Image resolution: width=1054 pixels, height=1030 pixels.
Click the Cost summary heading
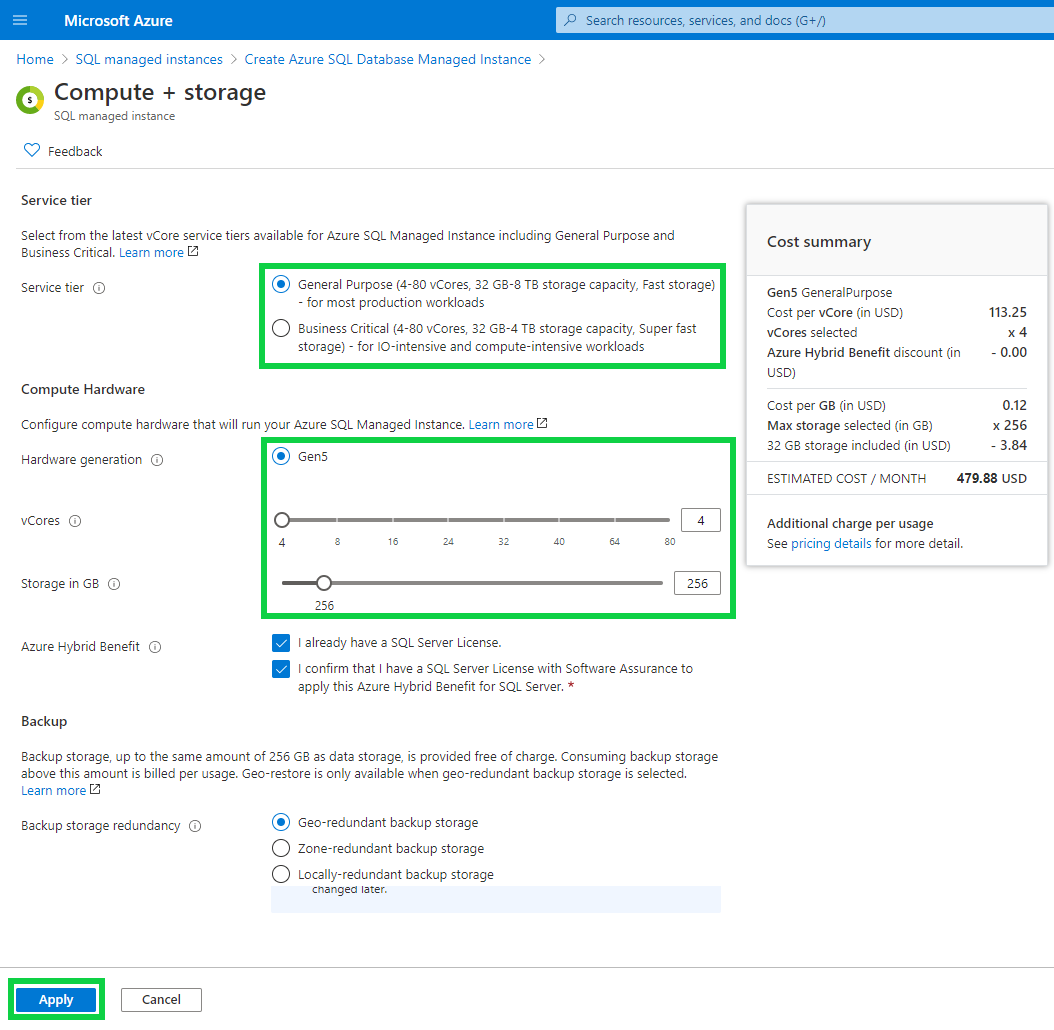819,241
